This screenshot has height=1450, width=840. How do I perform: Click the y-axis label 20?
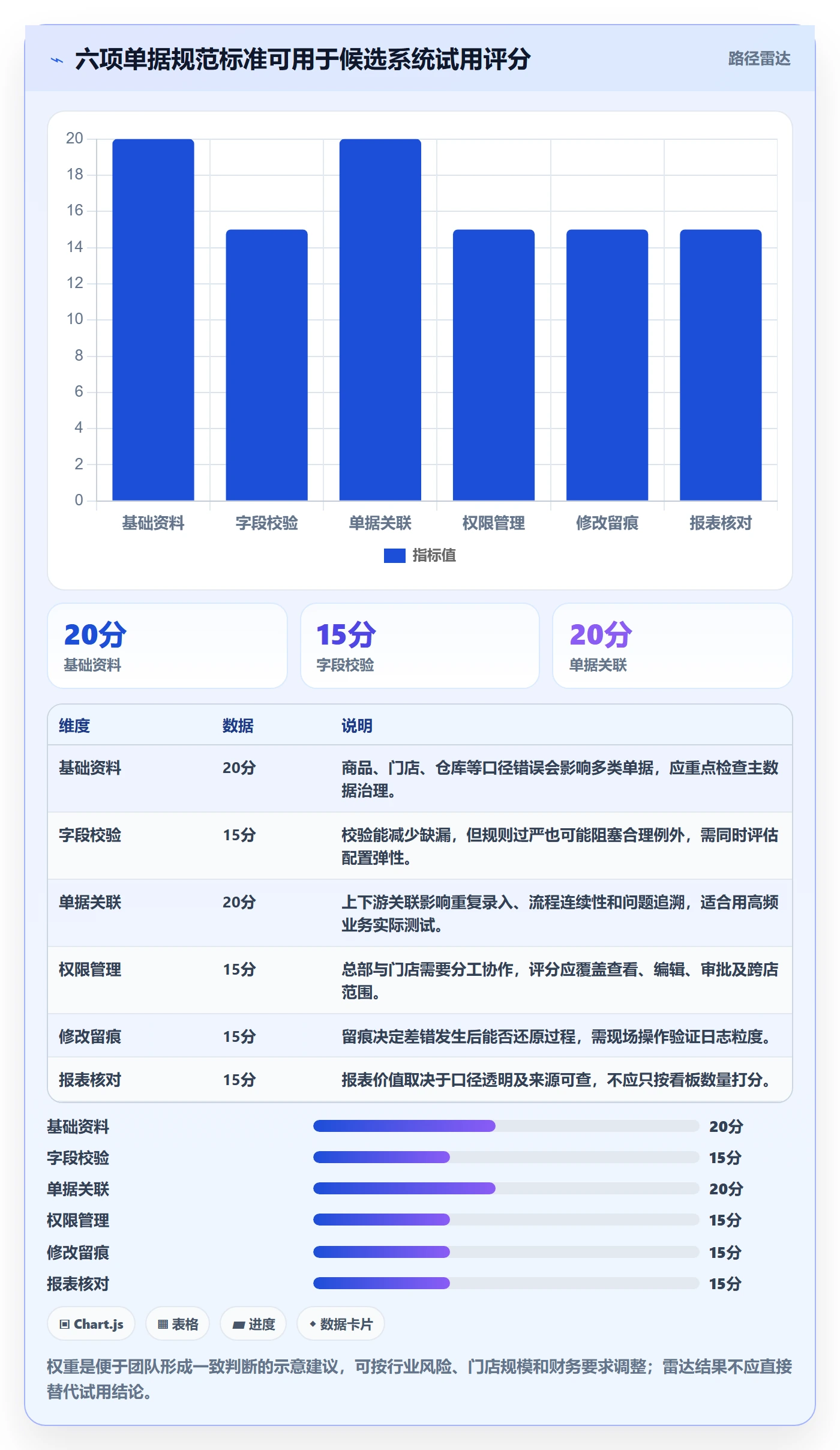pos(74,139)
